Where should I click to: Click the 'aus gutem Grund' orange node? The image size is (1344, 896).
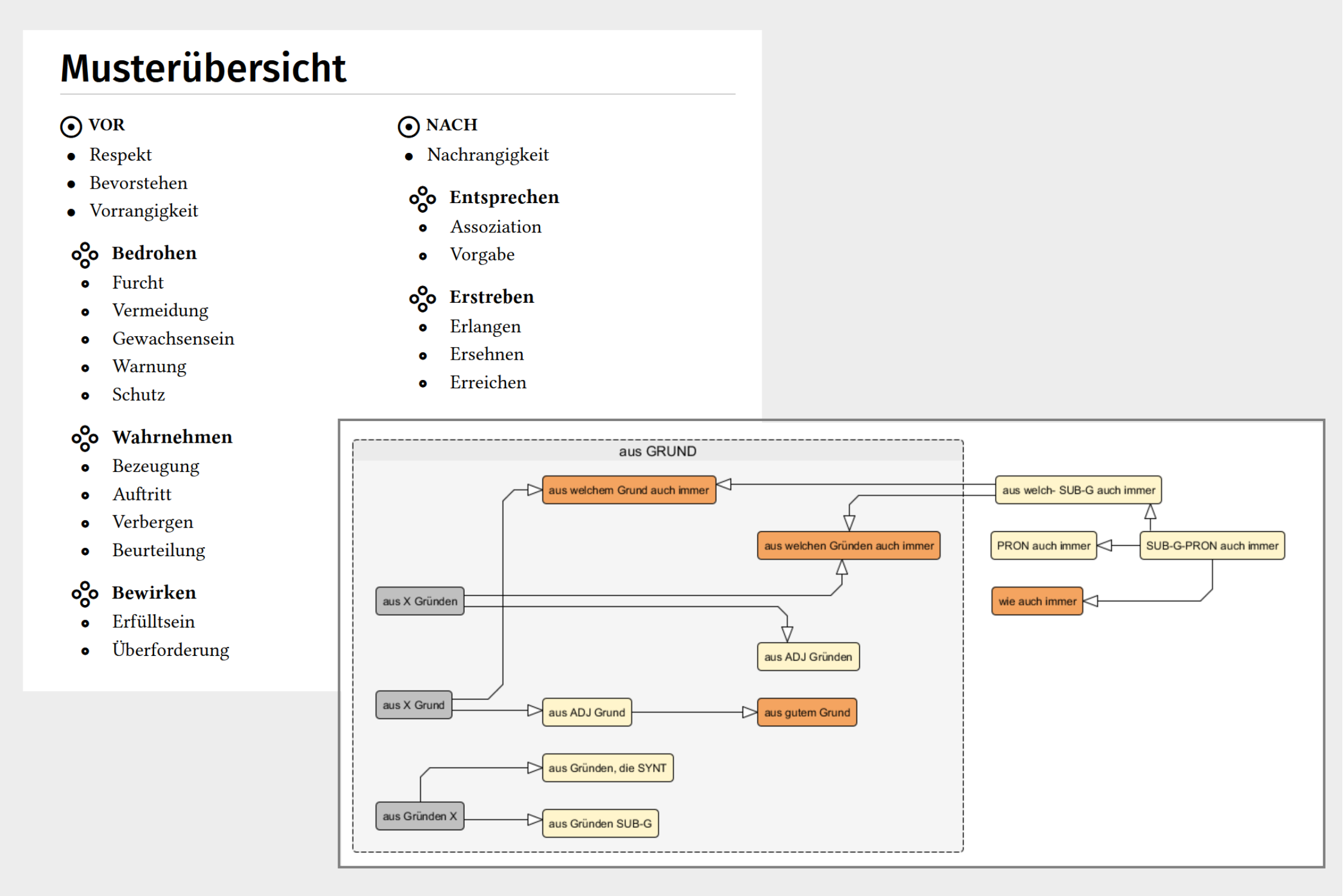(806, 712)
